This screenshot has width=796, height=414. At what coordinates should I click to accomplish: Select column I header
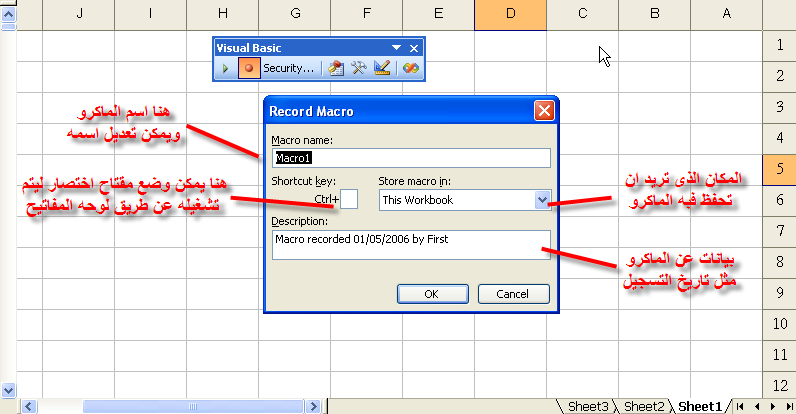click(151, 15)
